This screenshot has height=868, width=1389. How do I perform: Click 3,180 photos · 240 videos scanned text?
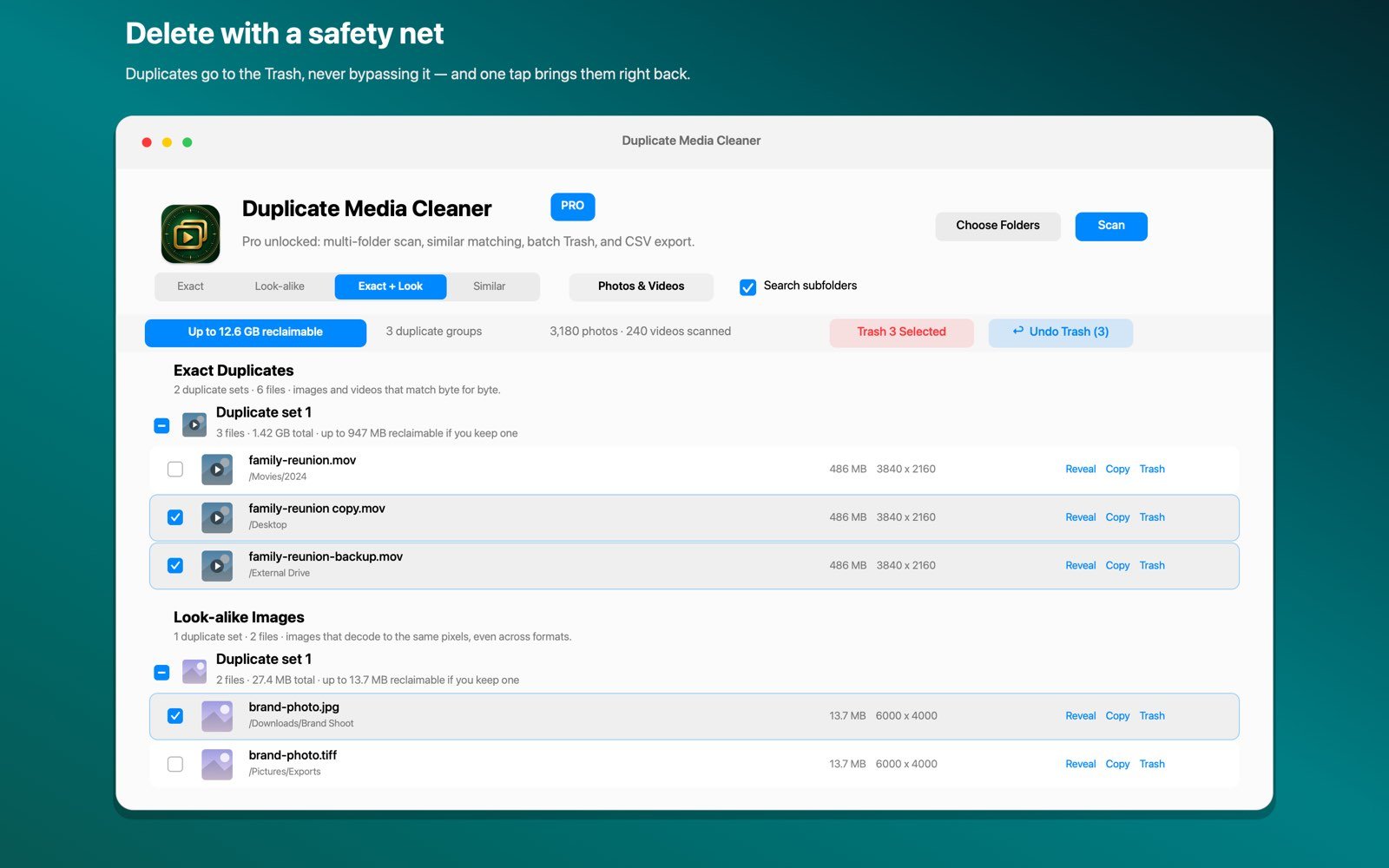tap(640, 332)
